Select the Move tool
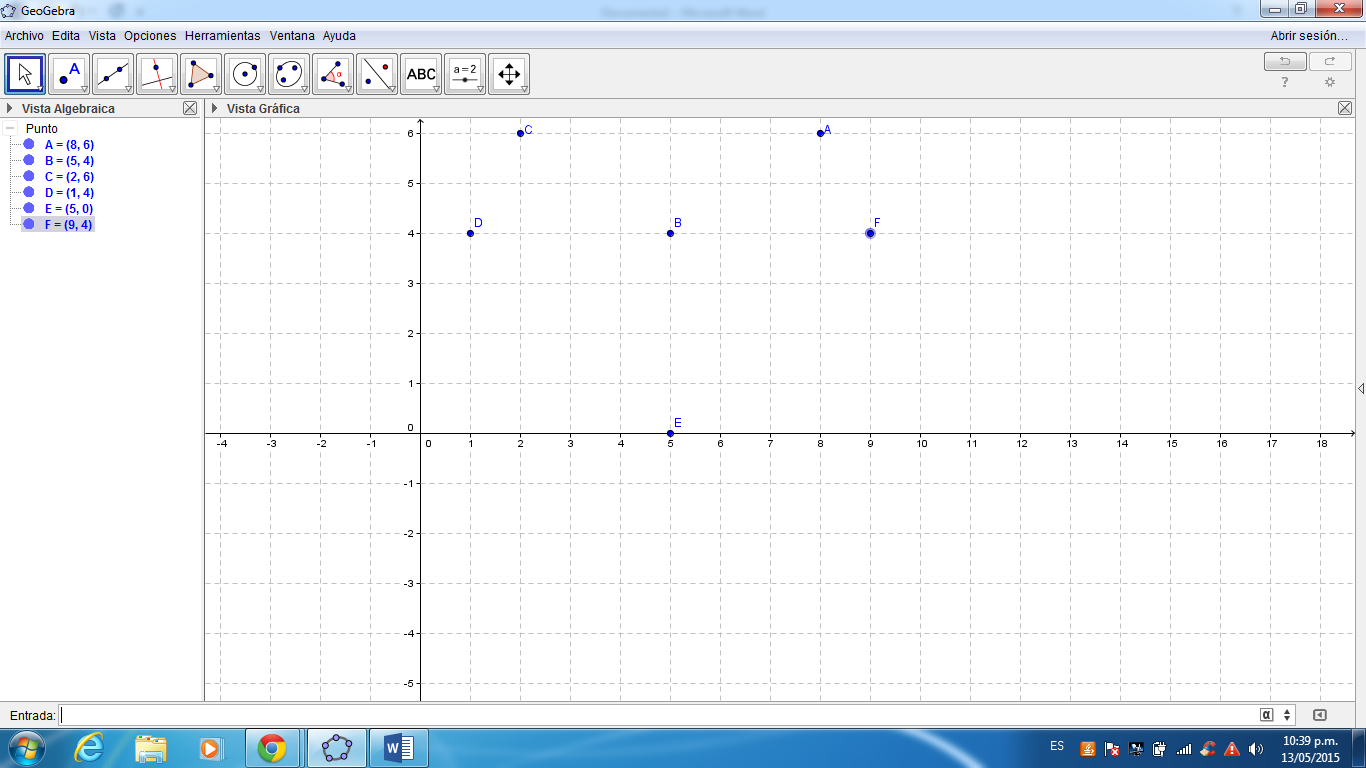The image size is (1366, 768). pyautogui.click(x=24, y=73)
